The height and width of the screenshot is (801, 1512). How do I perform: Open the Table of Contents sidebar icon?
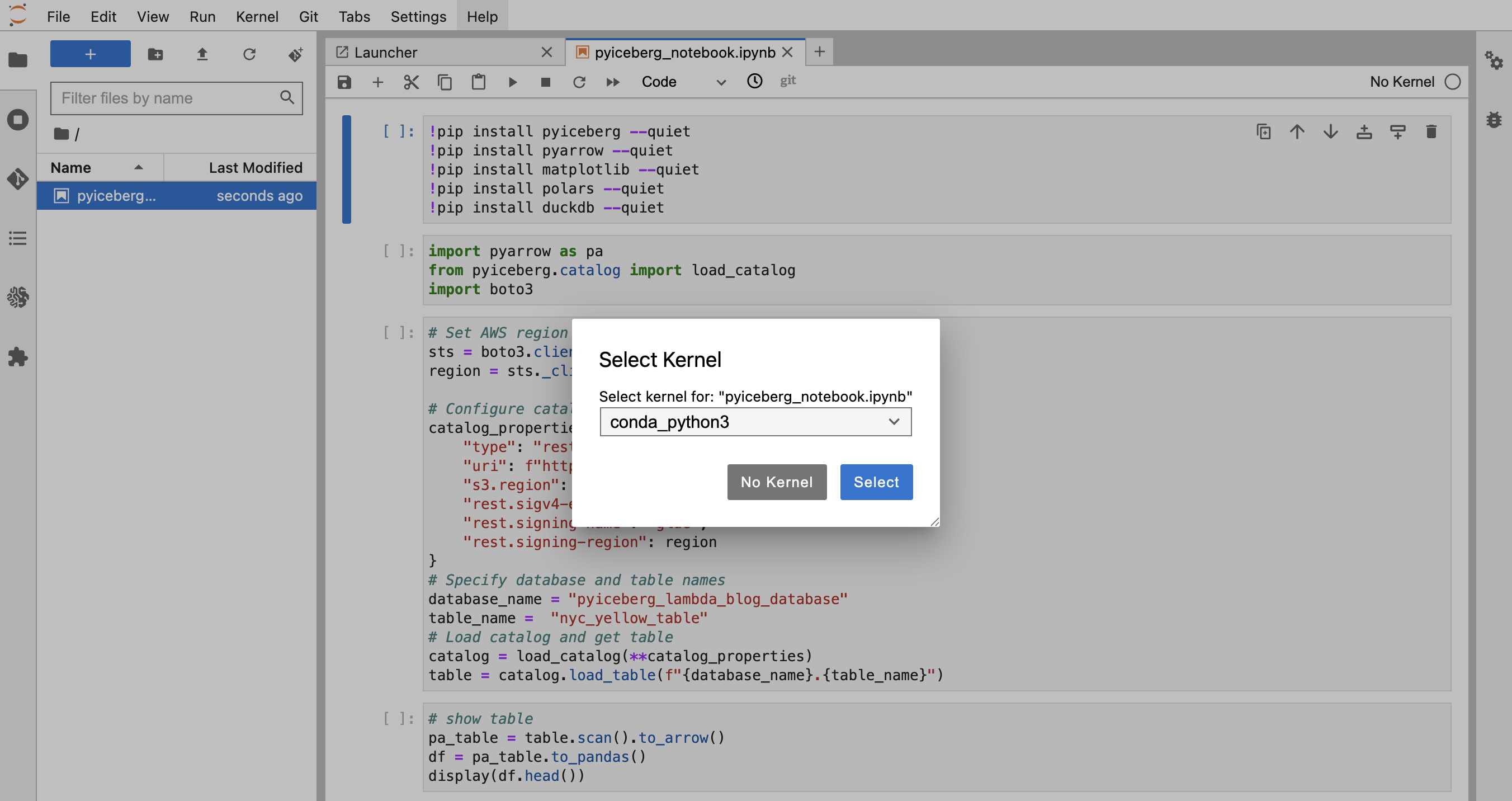(17, 238)
